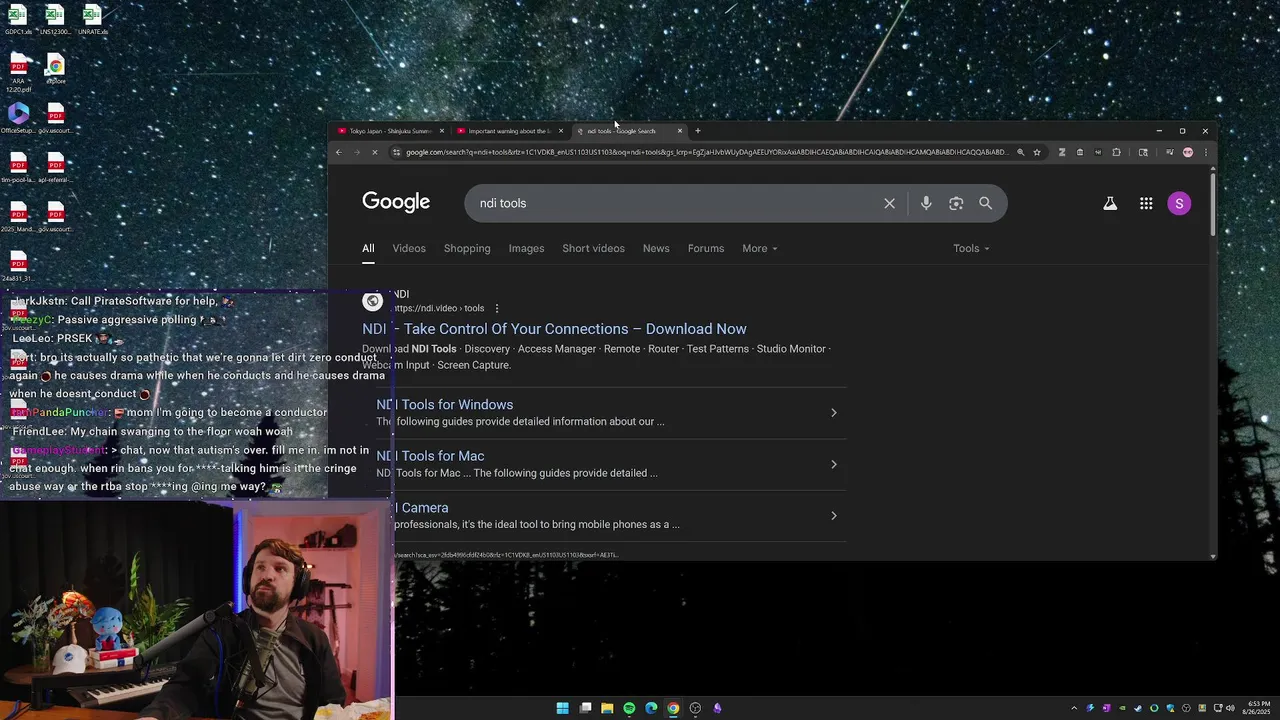Open the ARA 12.20.pdf desktop file
Viewport: 1280px width, 720px height.
point(18,73)
